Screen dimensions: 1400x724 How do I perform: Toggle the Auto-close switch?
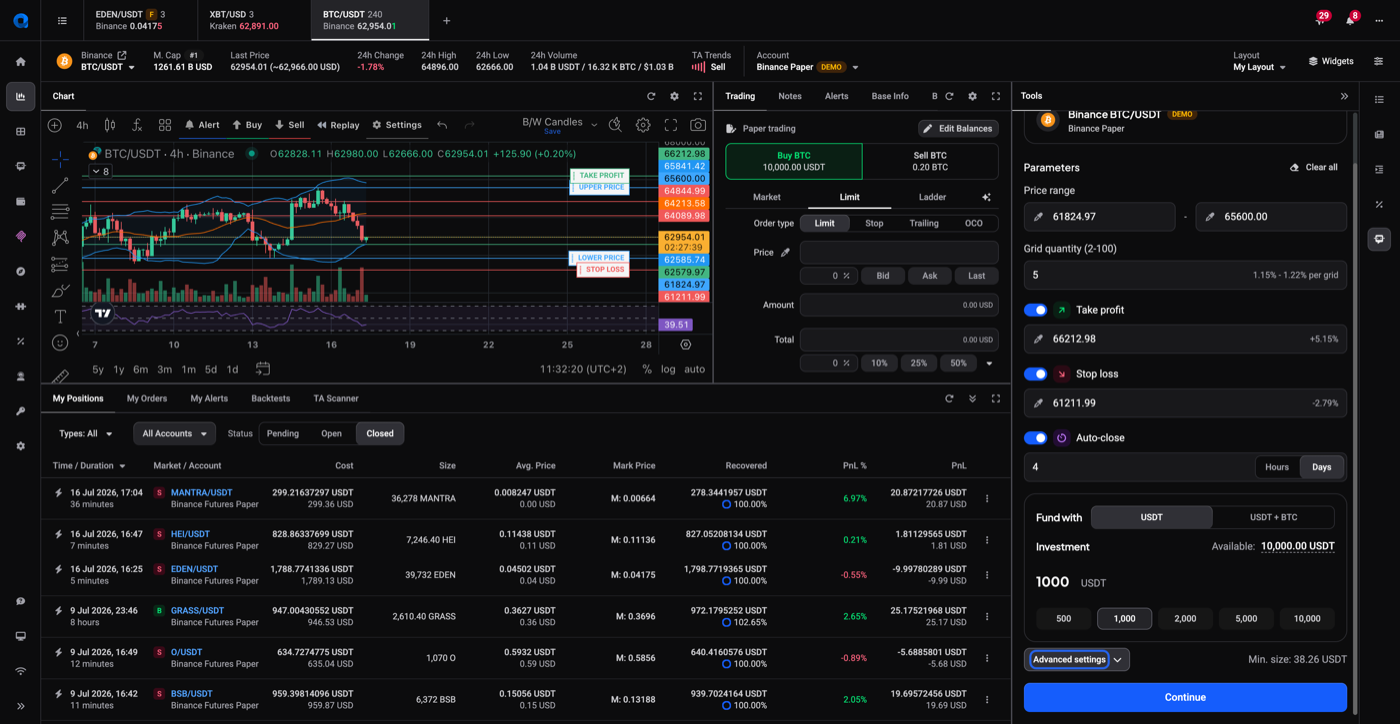pyautogui.click(x=1035, y=438)
